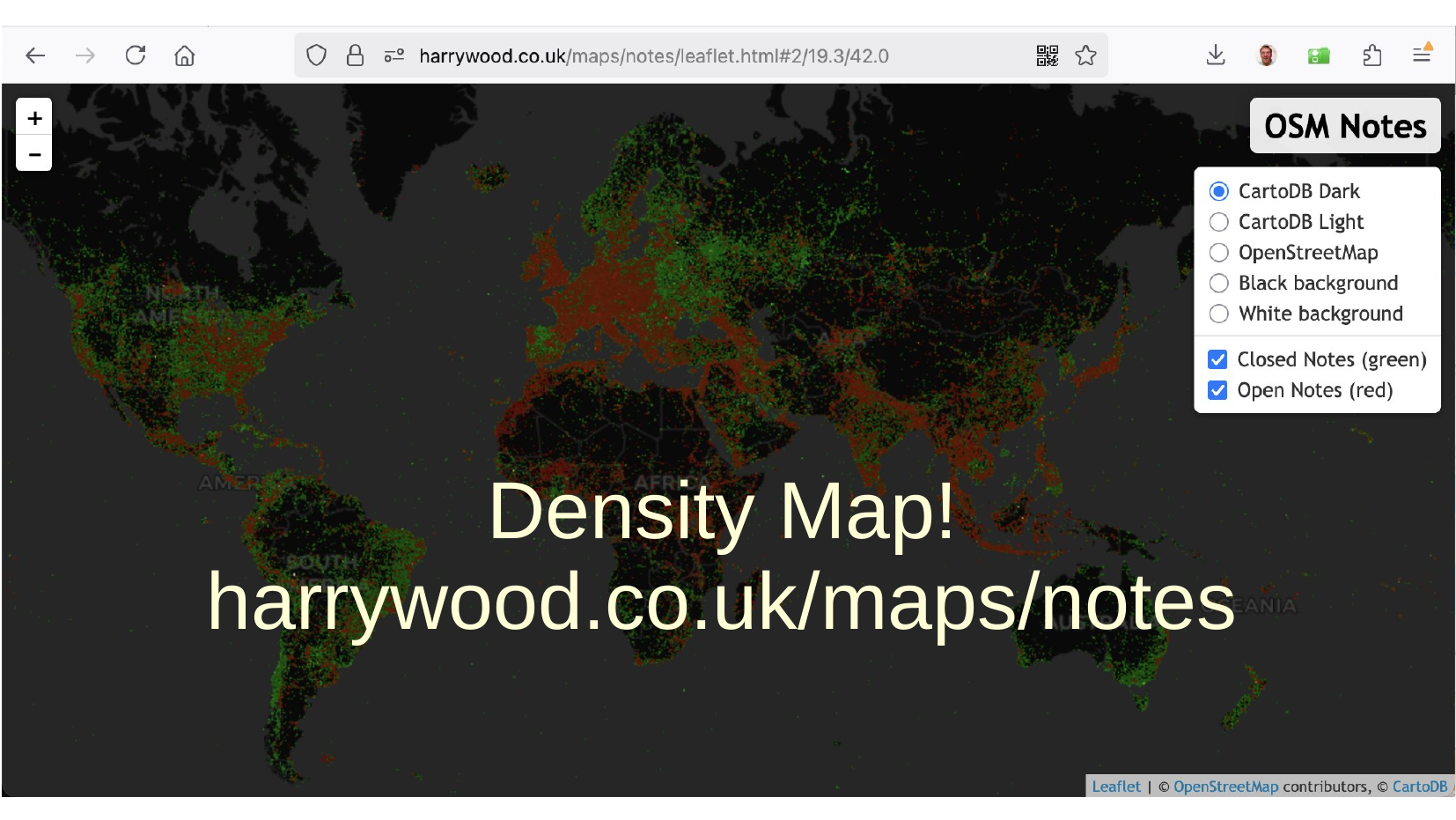Choose the Black background option
The height and width of the screenshot is (820, 1456).
pos(1219,284)
